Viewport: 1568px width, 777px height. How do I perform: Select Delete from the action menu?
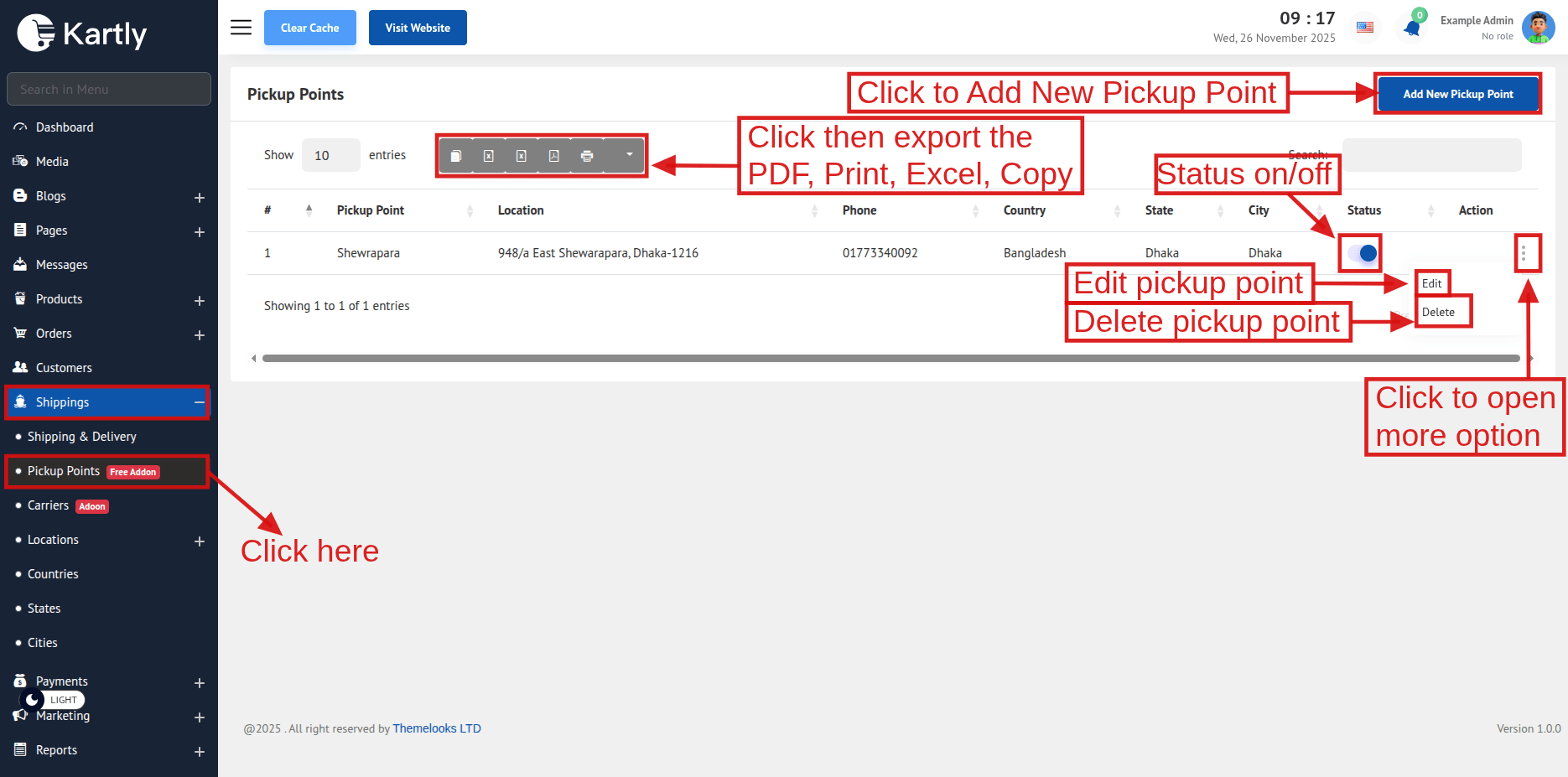(1438, 312)
